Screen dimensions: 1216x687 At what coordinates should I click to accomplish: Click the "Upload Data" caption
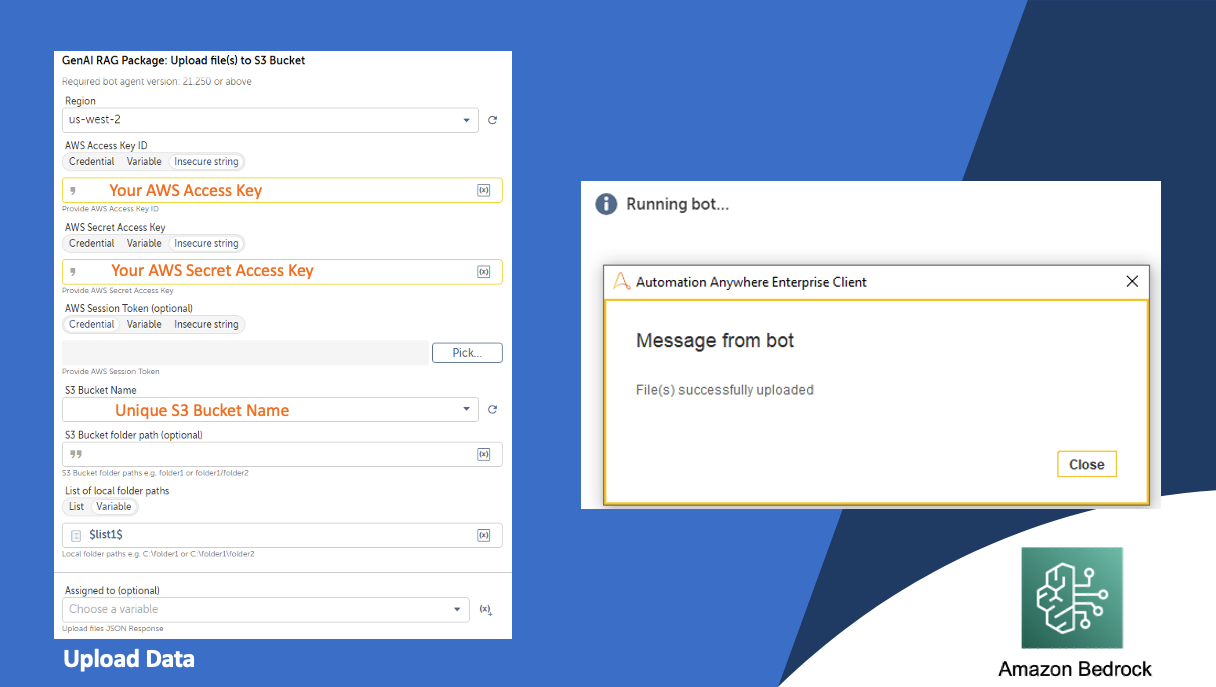coord(129,659)
